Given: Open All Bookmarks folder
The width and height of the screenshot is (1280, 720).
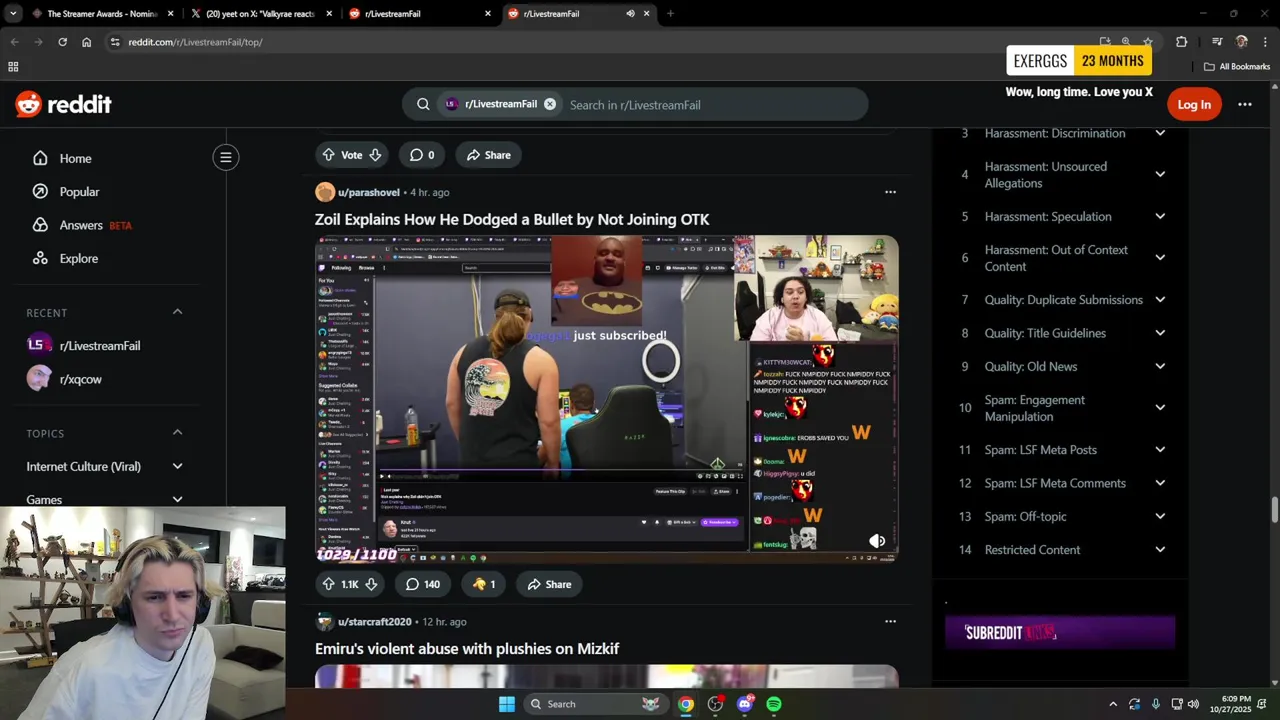Looking at the screenshot, I should click(x=1237, y=67).
